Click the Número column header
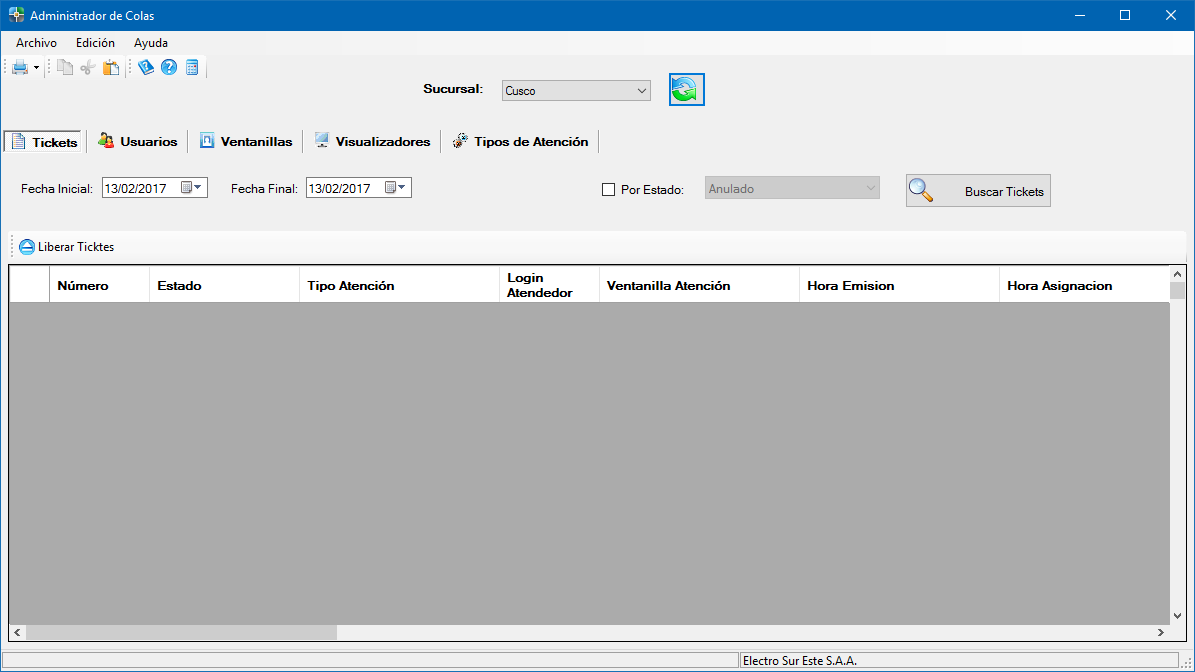Viewport: 1195px width, 672px height. (100, 285)
